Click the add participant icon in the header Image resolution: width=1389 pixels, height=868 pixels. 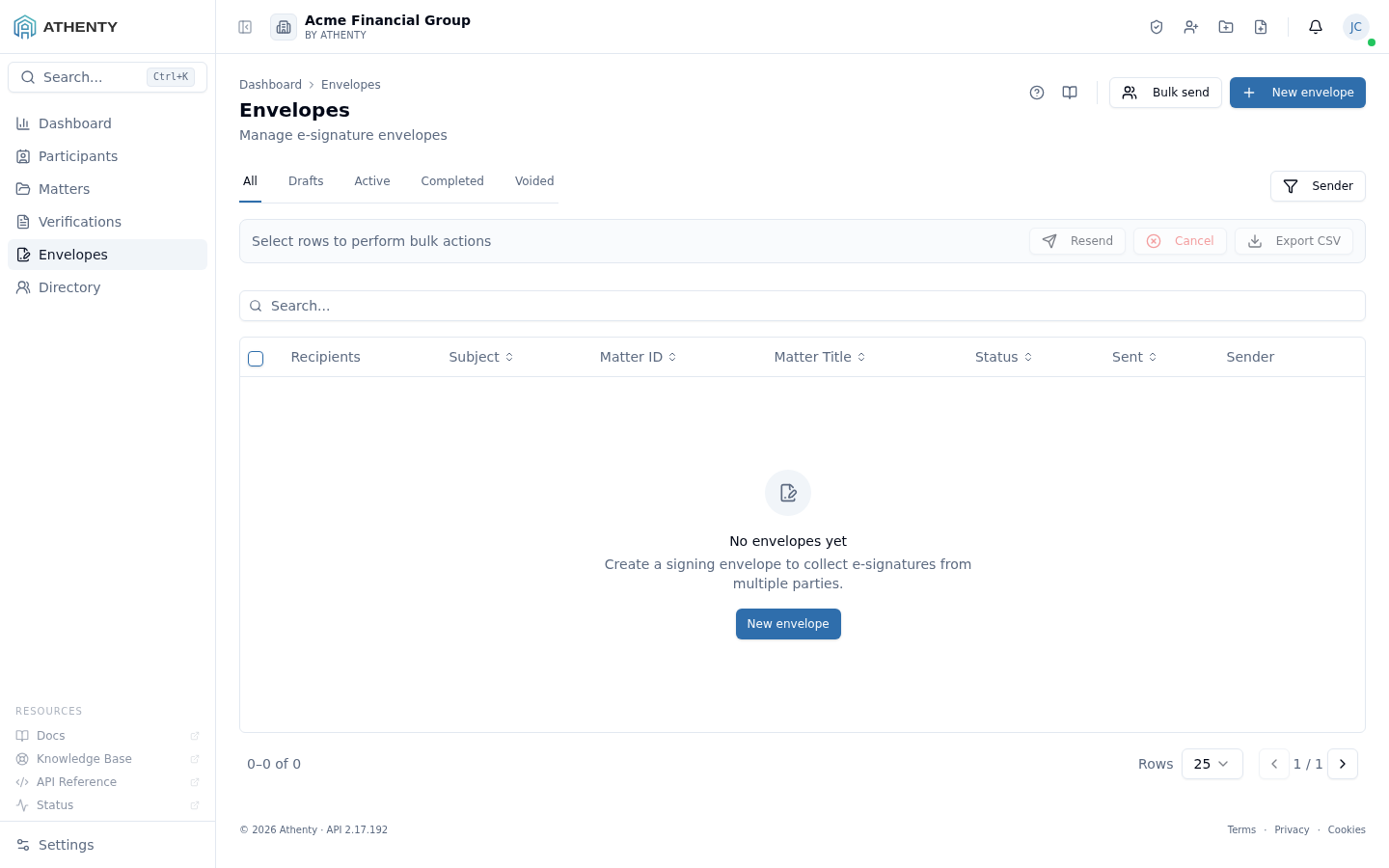tap(1191, 27)
